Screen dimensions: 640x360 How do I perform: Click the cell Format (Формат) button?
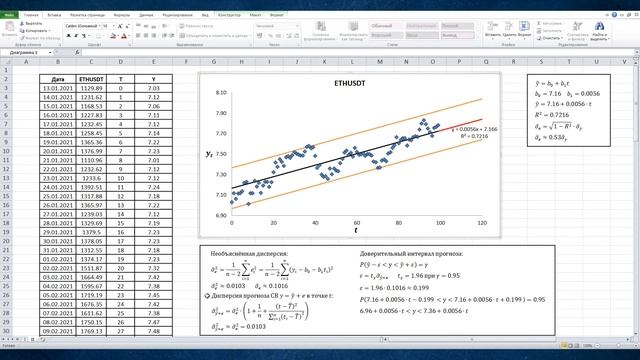point(524,30)
